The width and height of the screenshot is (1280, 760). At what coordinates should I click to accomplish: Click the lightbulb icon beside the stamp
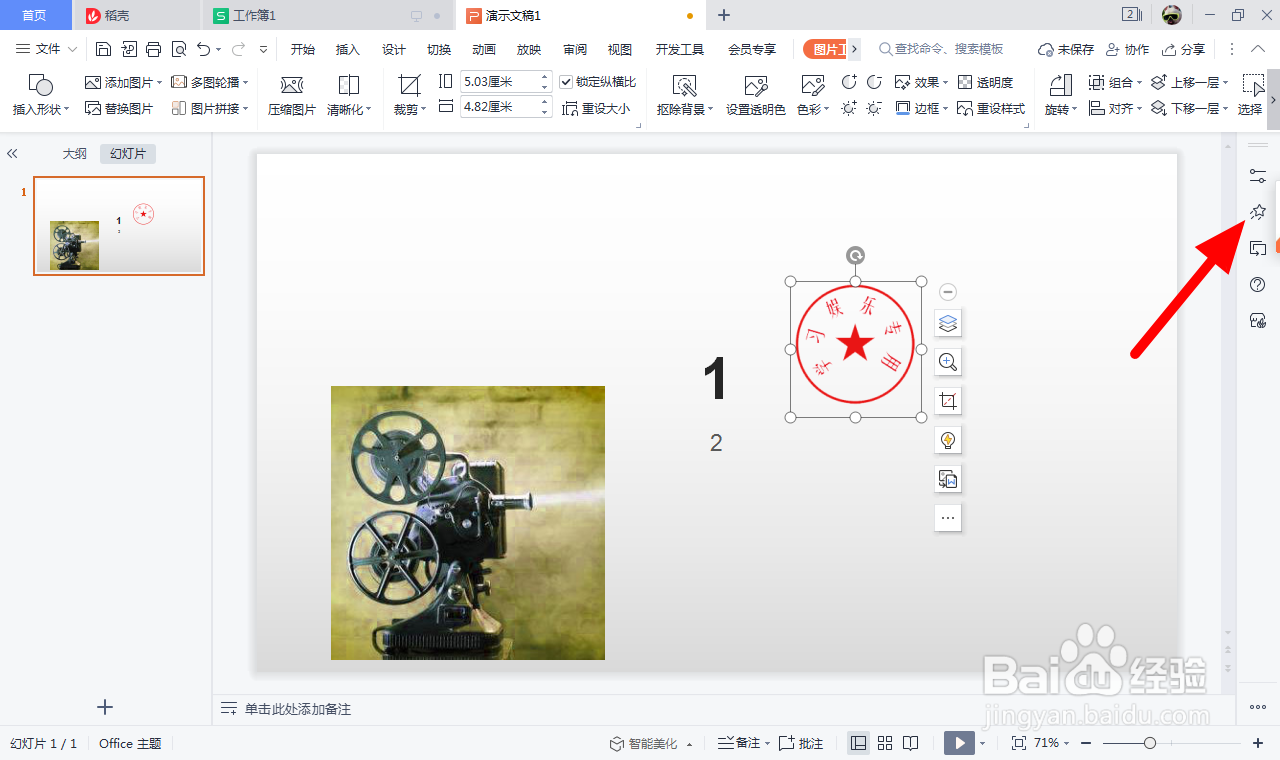[948, 440]
